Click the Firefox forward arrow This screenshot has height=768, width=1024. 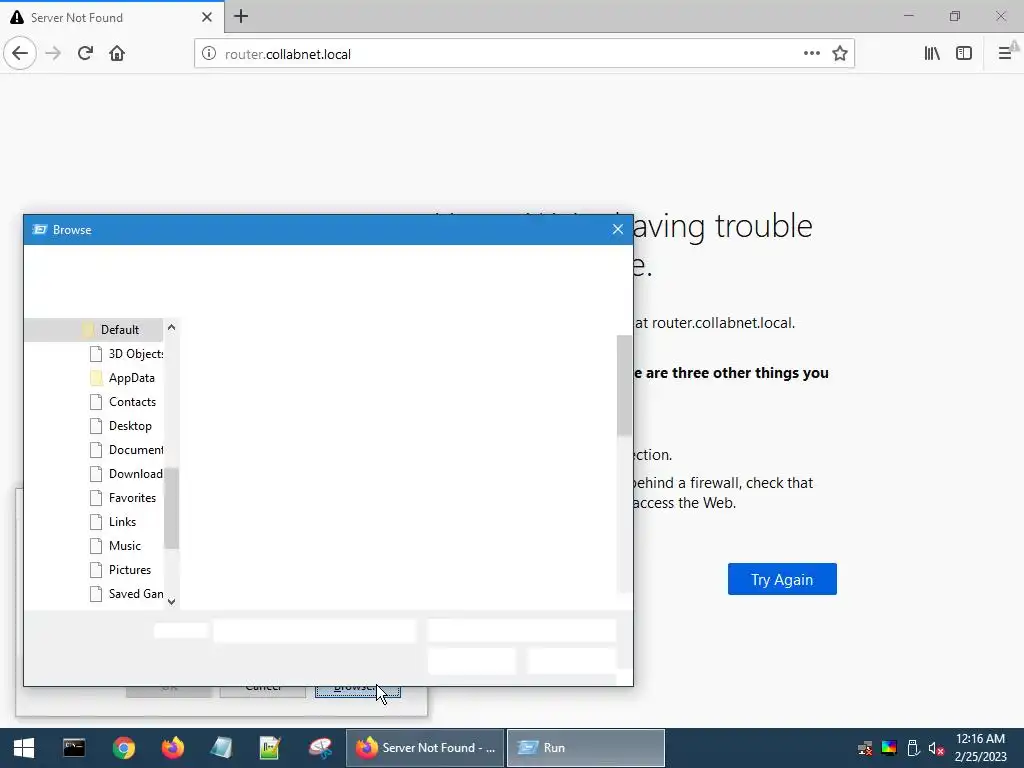53,54
